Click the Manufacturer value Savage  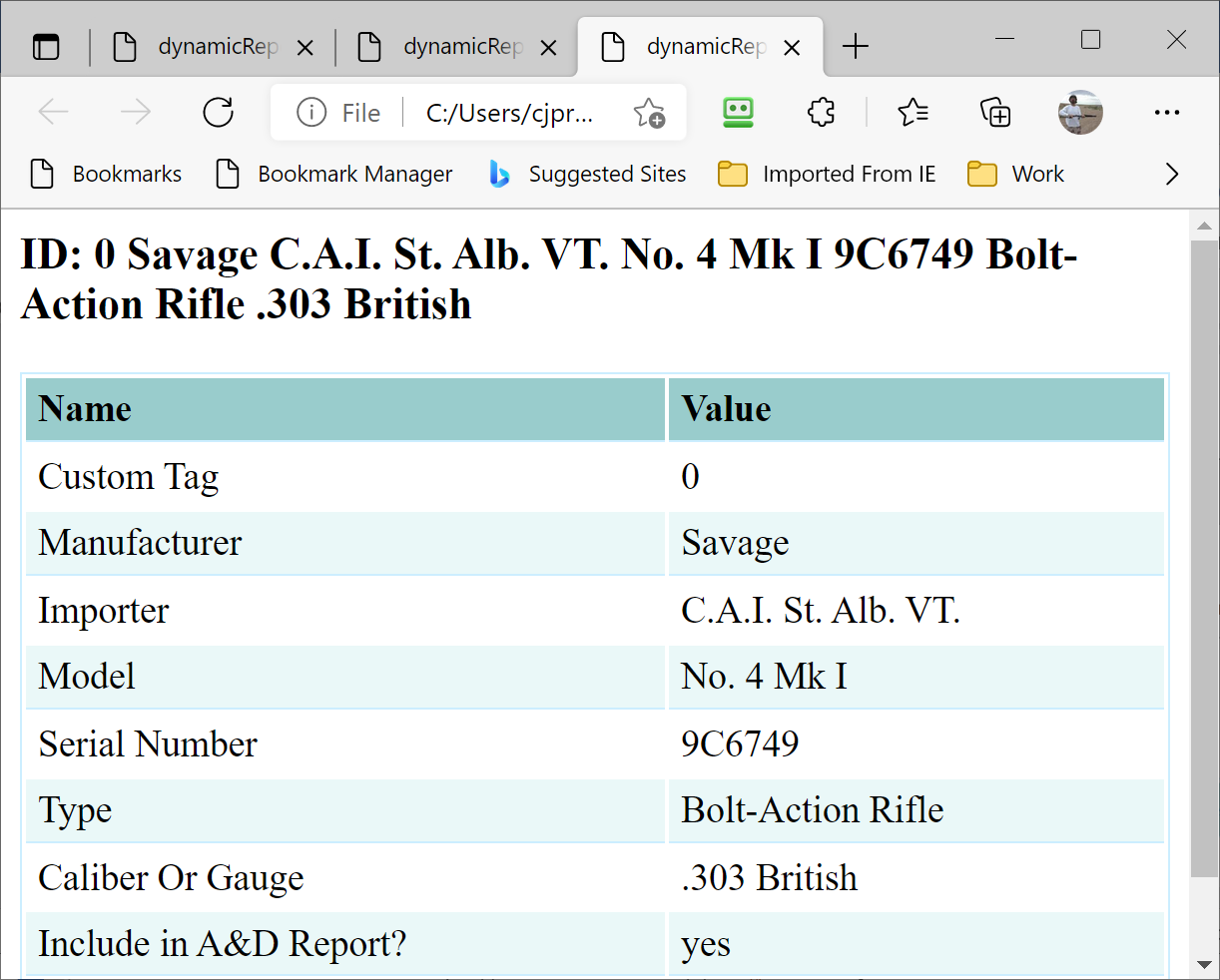pyautogui.click(x=735, y=544)
